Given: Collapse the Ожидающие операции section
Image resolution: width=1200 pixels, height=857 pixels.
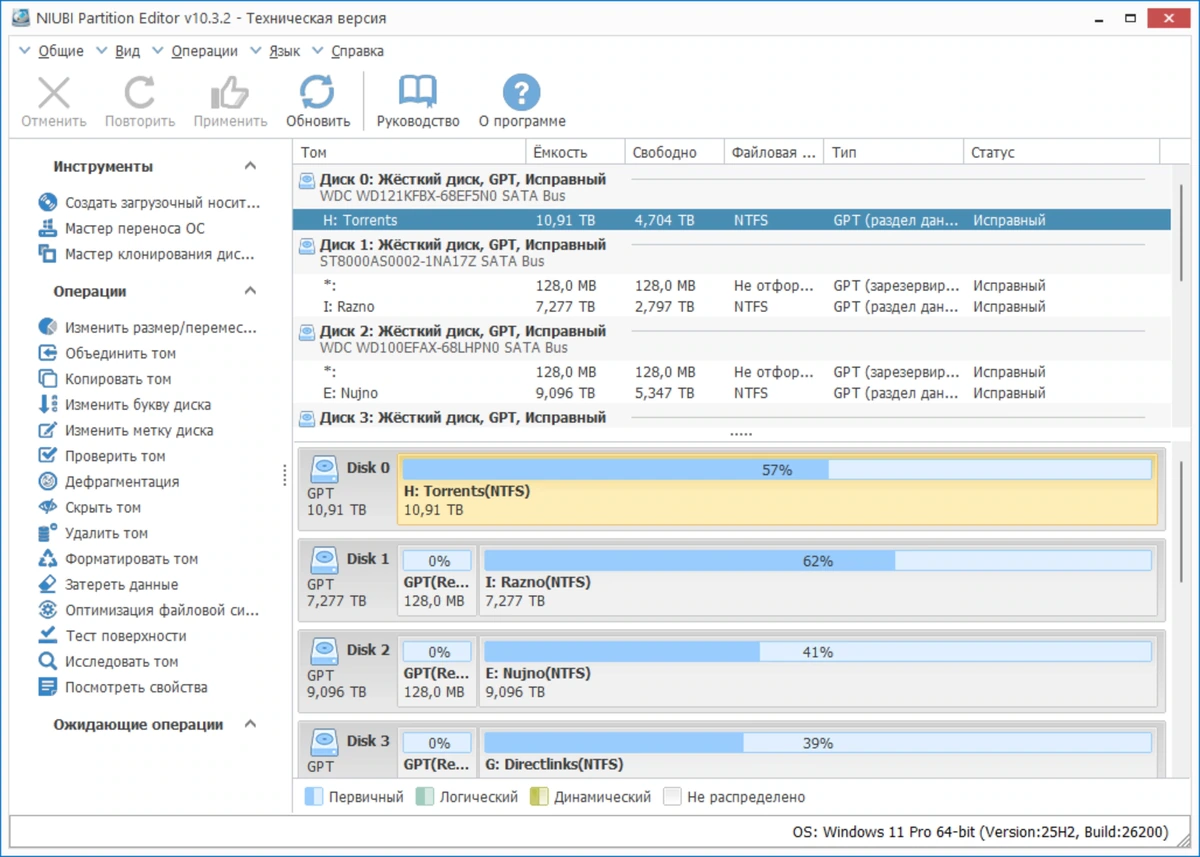Looking at the screenshot, I should (x=250, y=724).
